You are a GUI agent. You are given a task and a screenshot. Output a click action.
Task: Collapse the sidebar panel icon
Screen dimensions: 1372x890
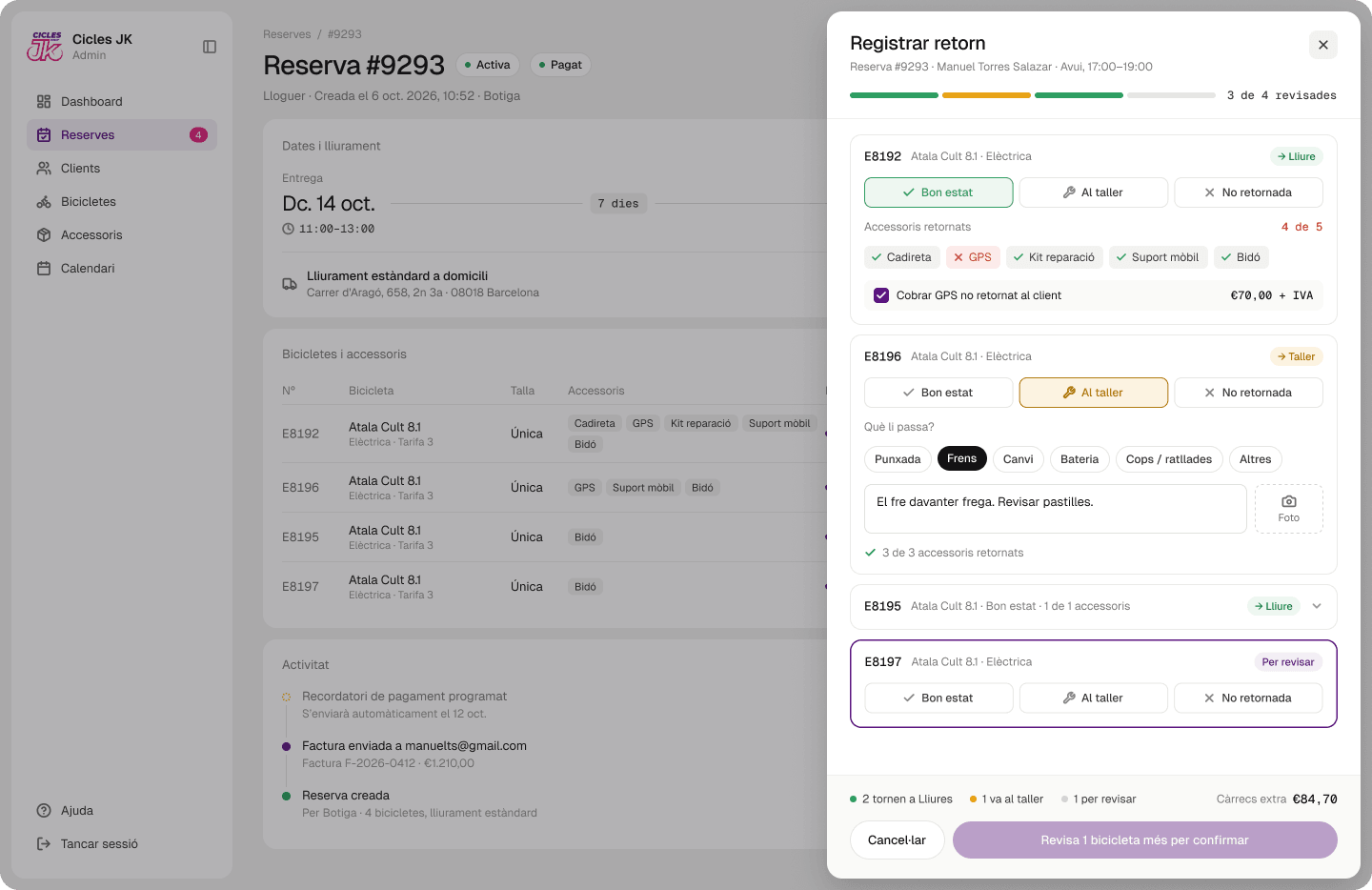[210, 47]
